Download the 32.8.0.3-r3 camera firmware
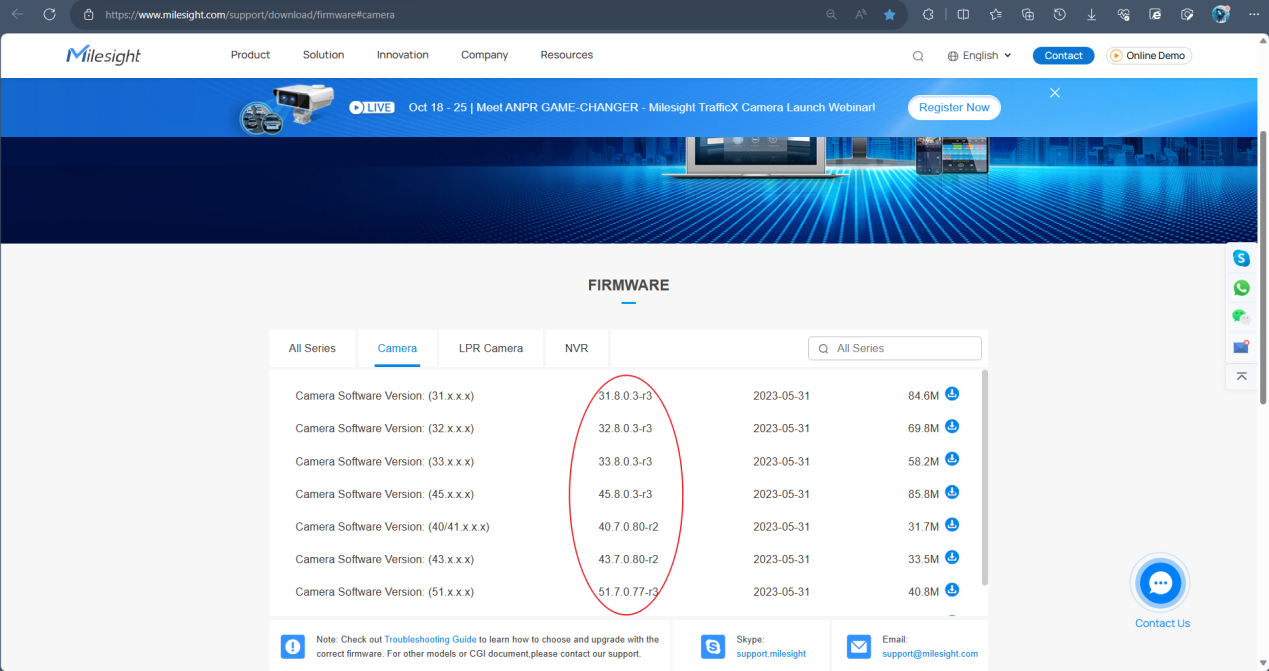The width and height of the screenshot is (1269, 671). [952, 427]
